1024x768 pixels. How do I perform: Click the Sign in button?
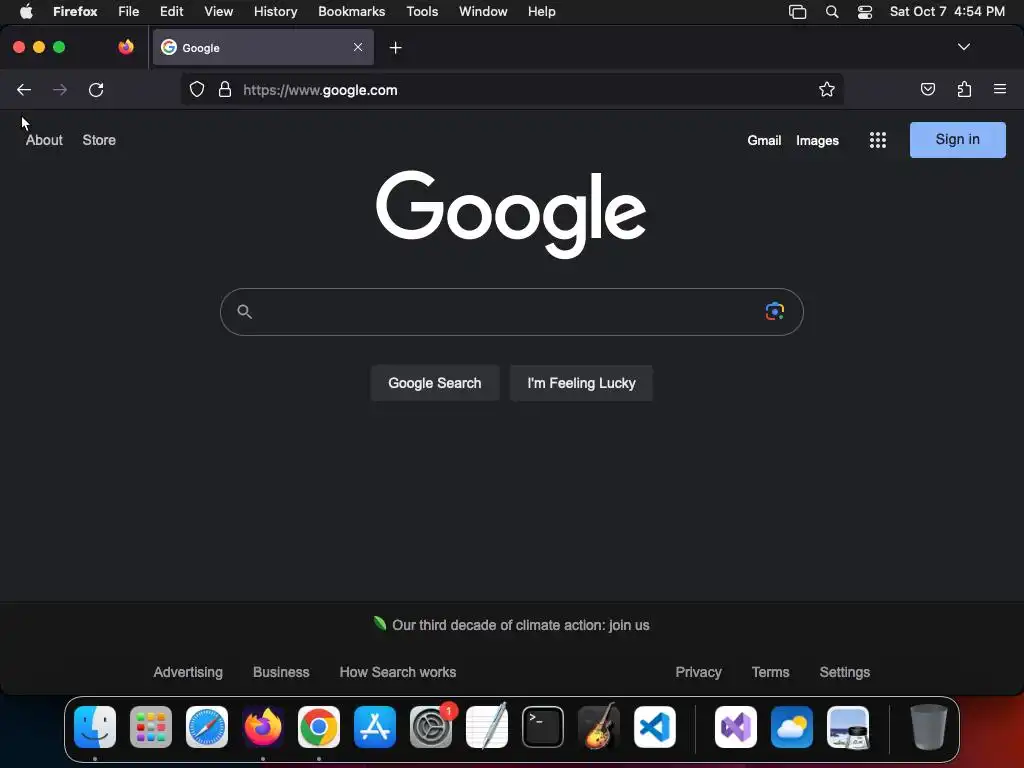pos(957,140)
